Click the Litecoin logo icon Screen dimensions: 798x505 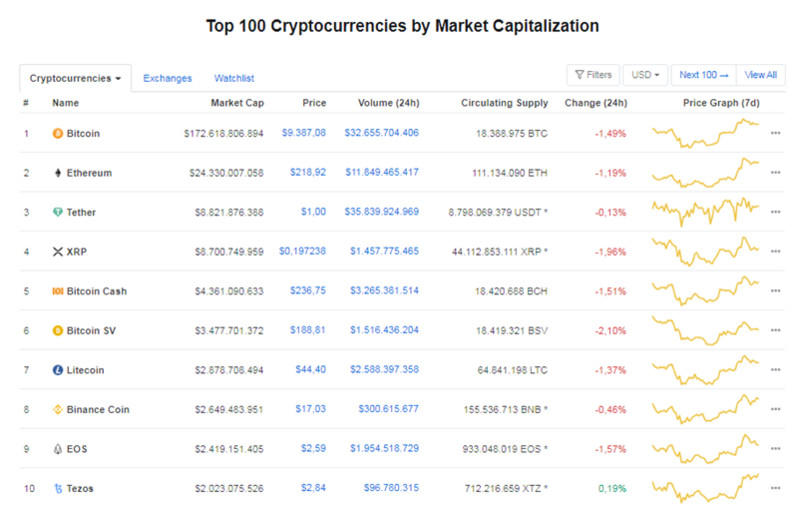[57, 370]
